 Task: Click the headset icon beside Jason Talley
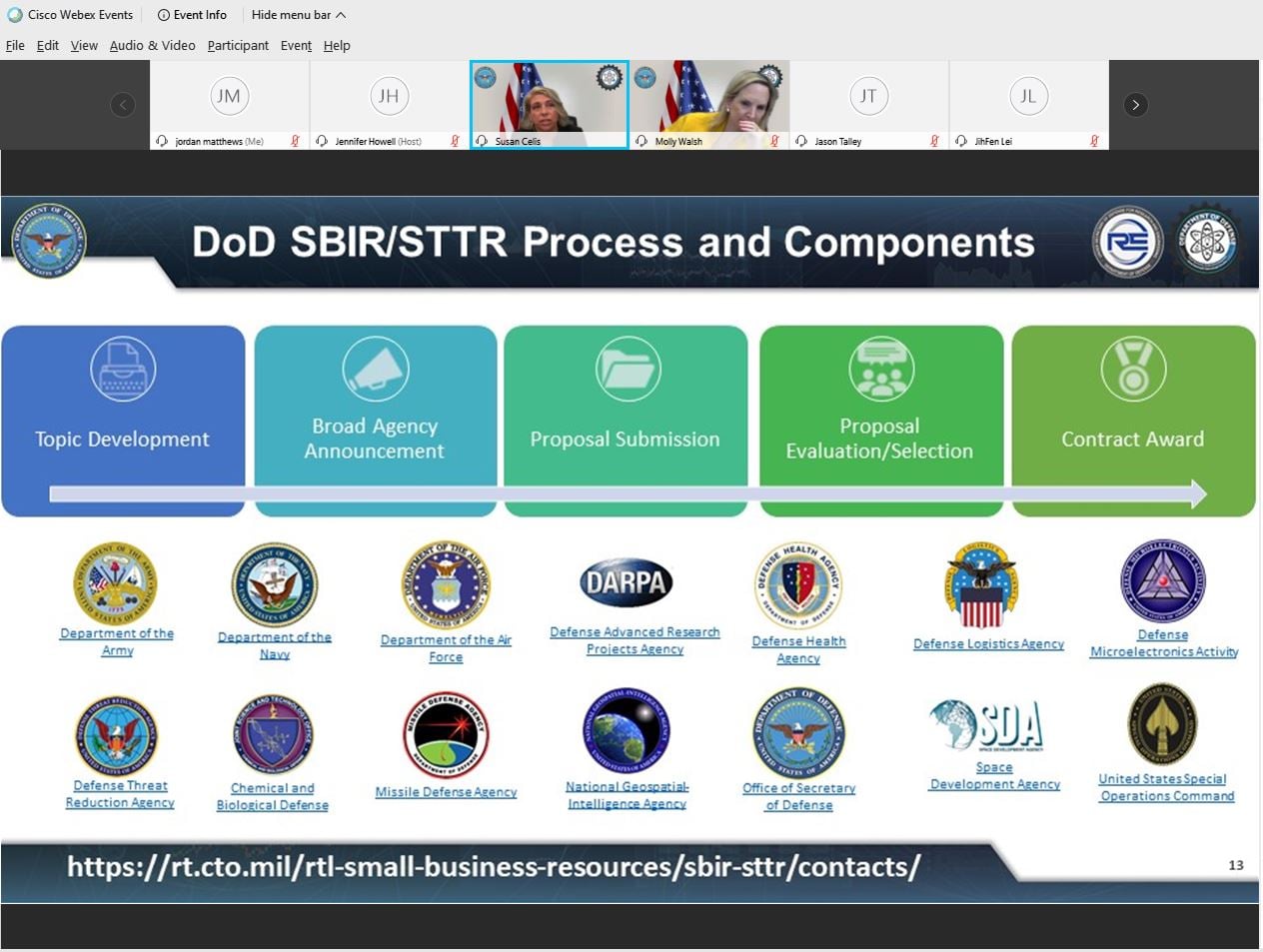tap(801, 141)
